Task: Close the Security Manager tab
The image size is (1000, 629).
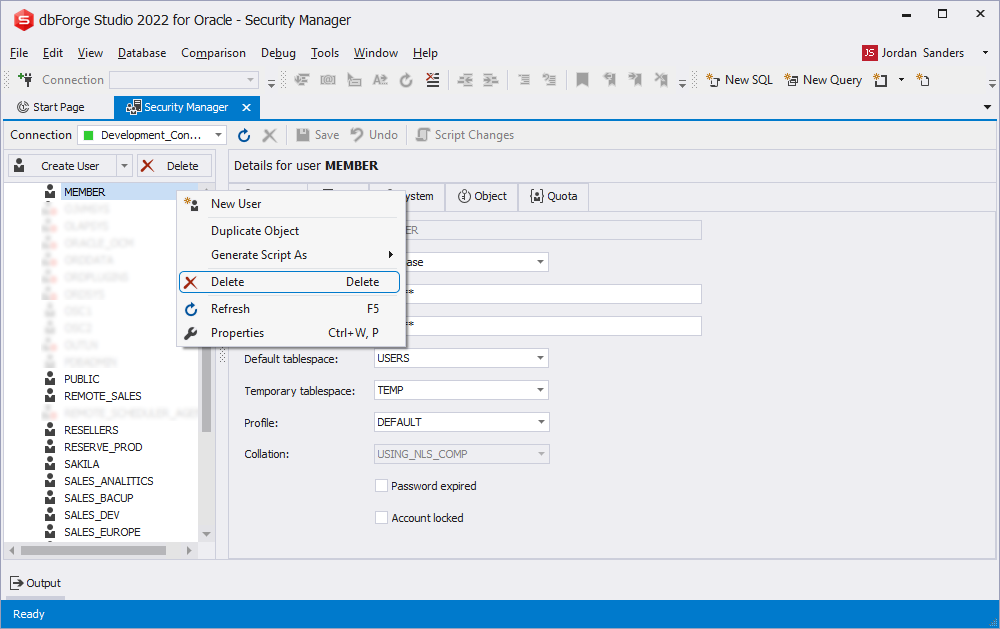Action: tap(246, 107)
